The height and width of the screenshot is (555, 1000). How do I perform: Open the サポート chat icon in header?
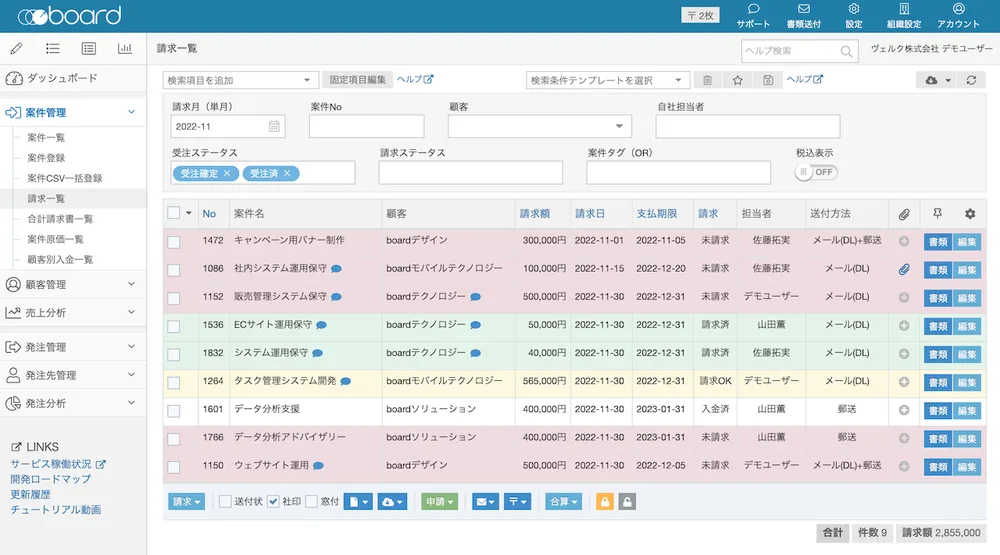point(753,10)
